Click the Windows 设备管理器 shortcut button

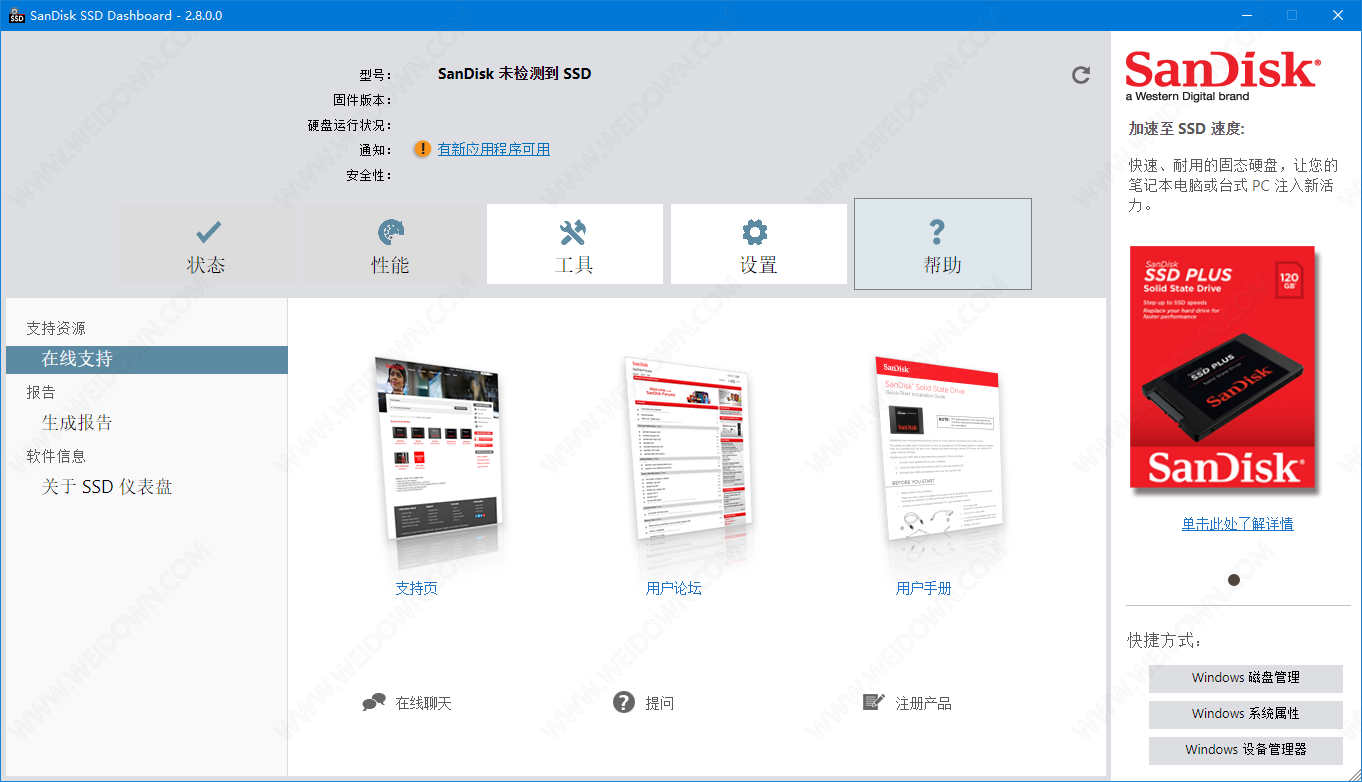click(1245, 750)
